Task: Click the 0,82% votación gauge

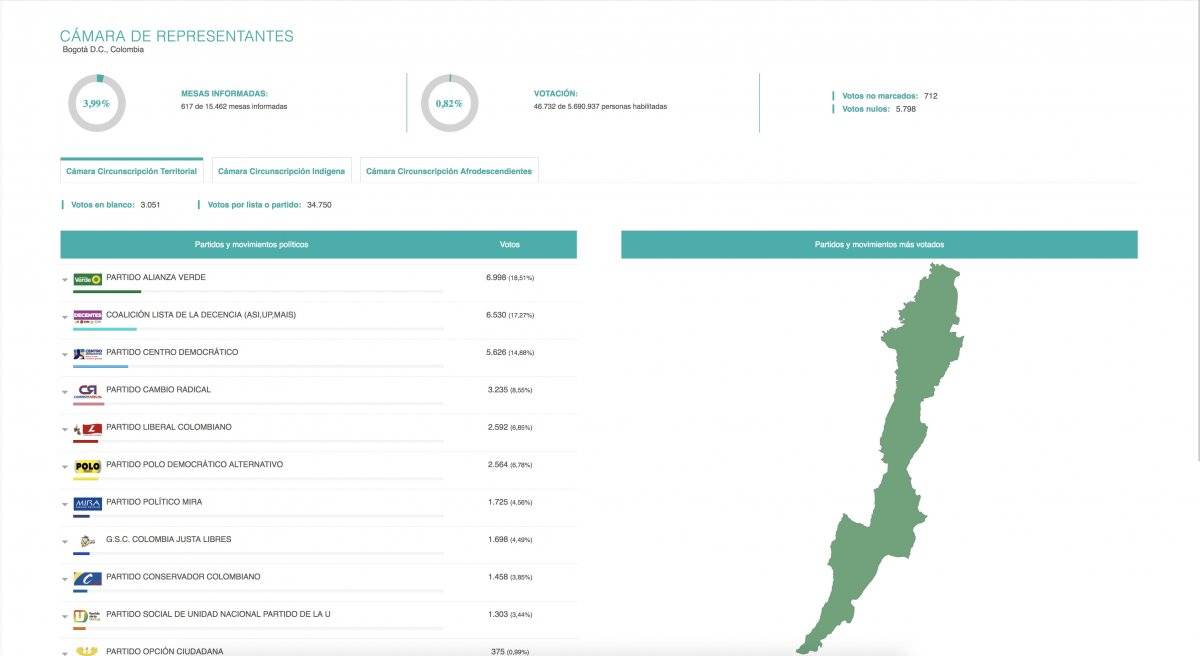Action: [x=449, y=103]
